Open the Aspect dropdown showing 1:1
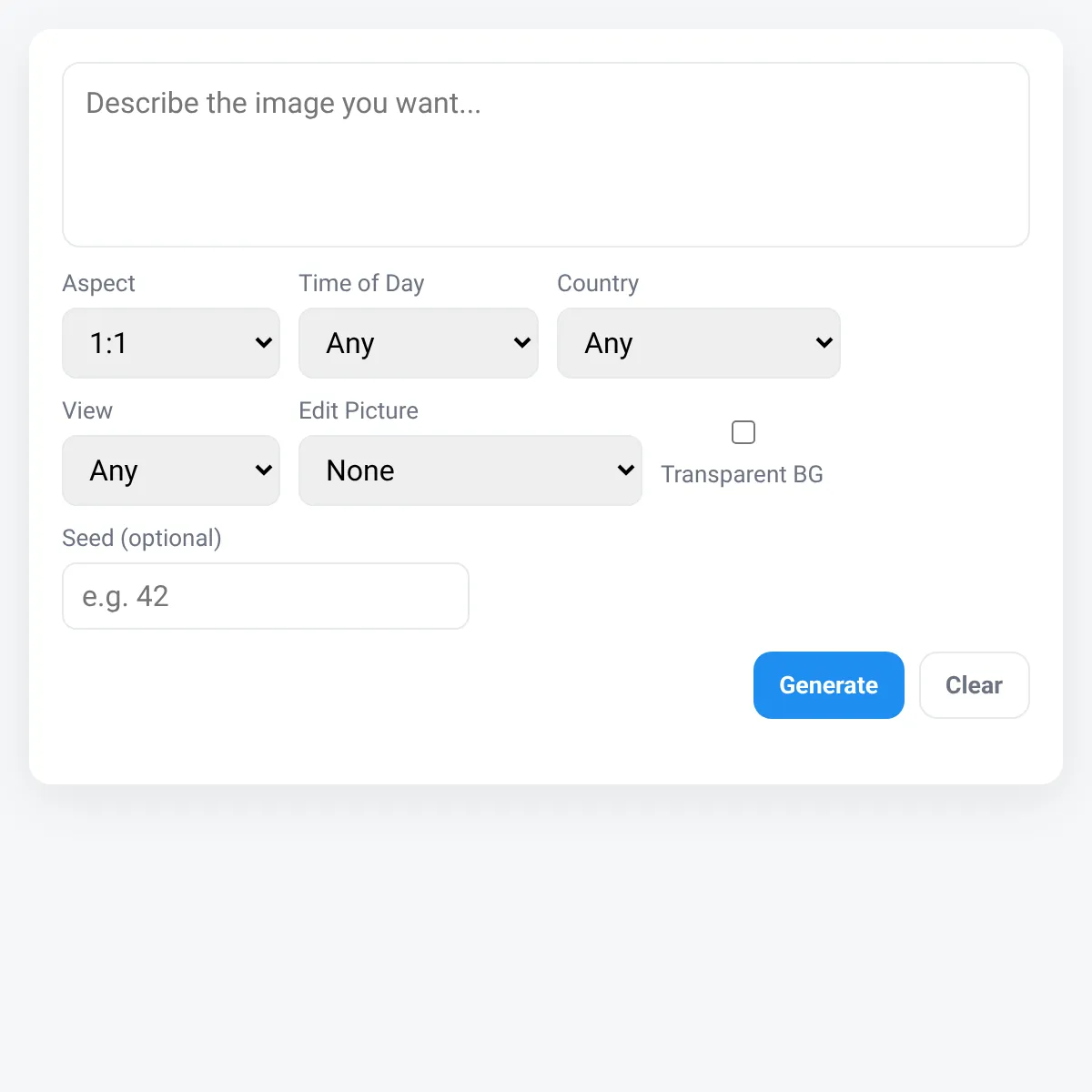Image resolution: width=1092 pixels, height=1092 pixels. [x=171, y=343]
